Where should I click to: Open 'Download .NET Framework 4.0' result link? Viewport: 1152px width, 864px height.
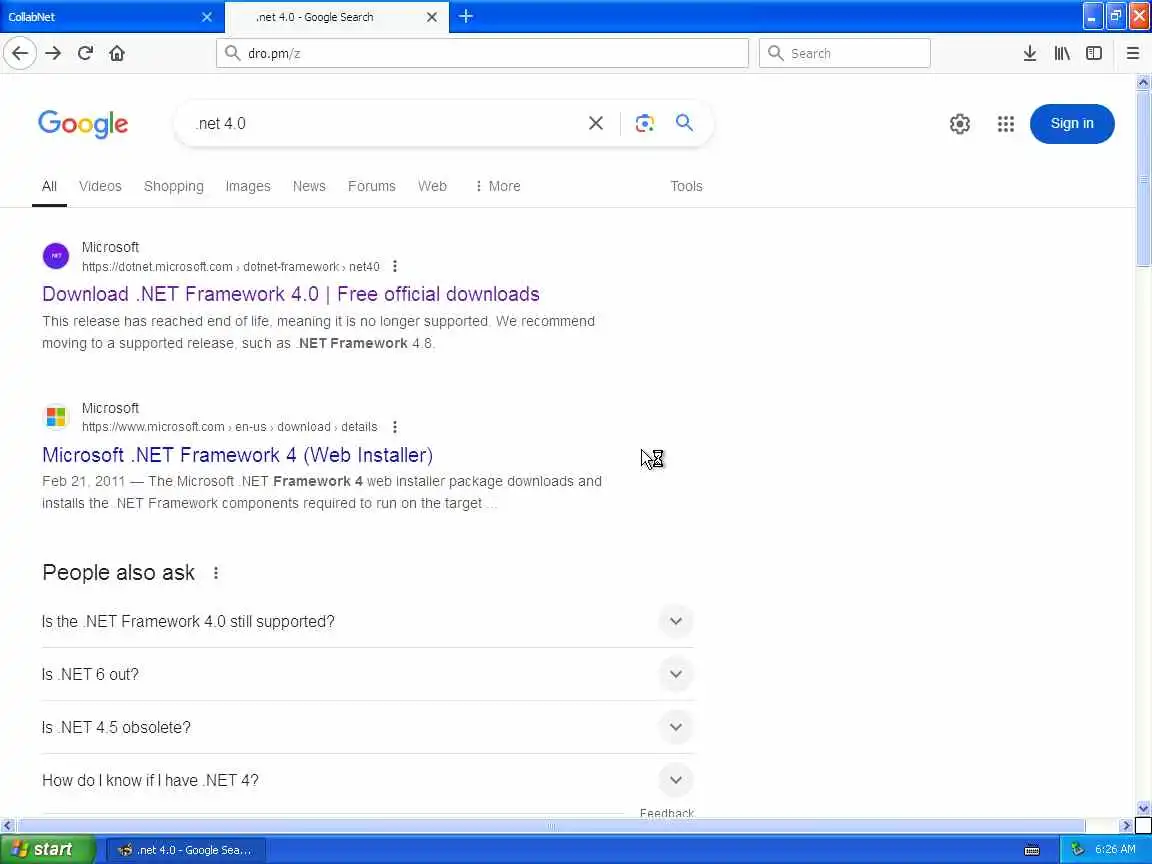point(291,294)
